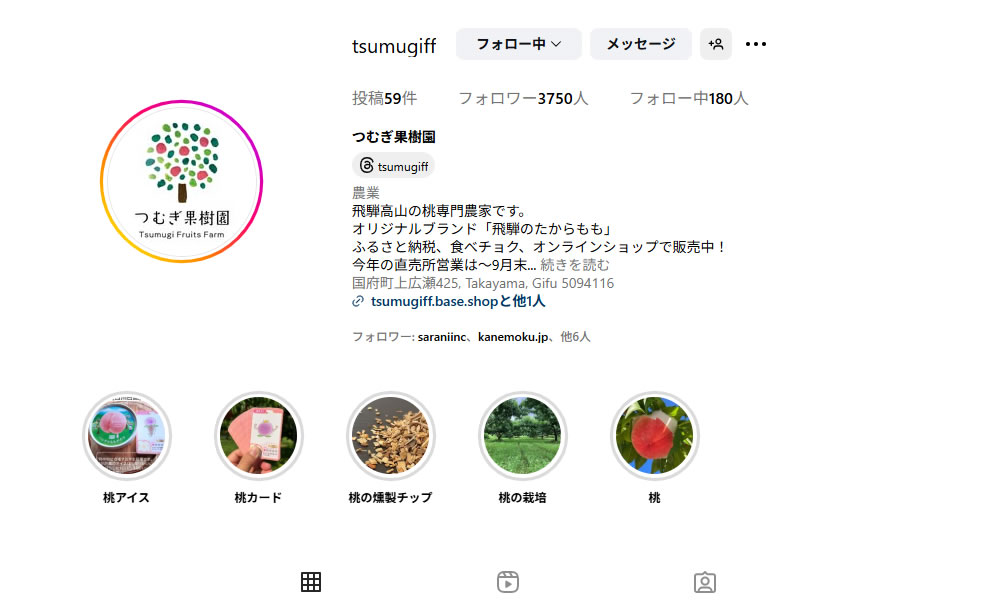This screenshot has width=1000, height=600.
Task: Click the link icon beside tsumugiff.base.shop
Action: coord(358,301)
